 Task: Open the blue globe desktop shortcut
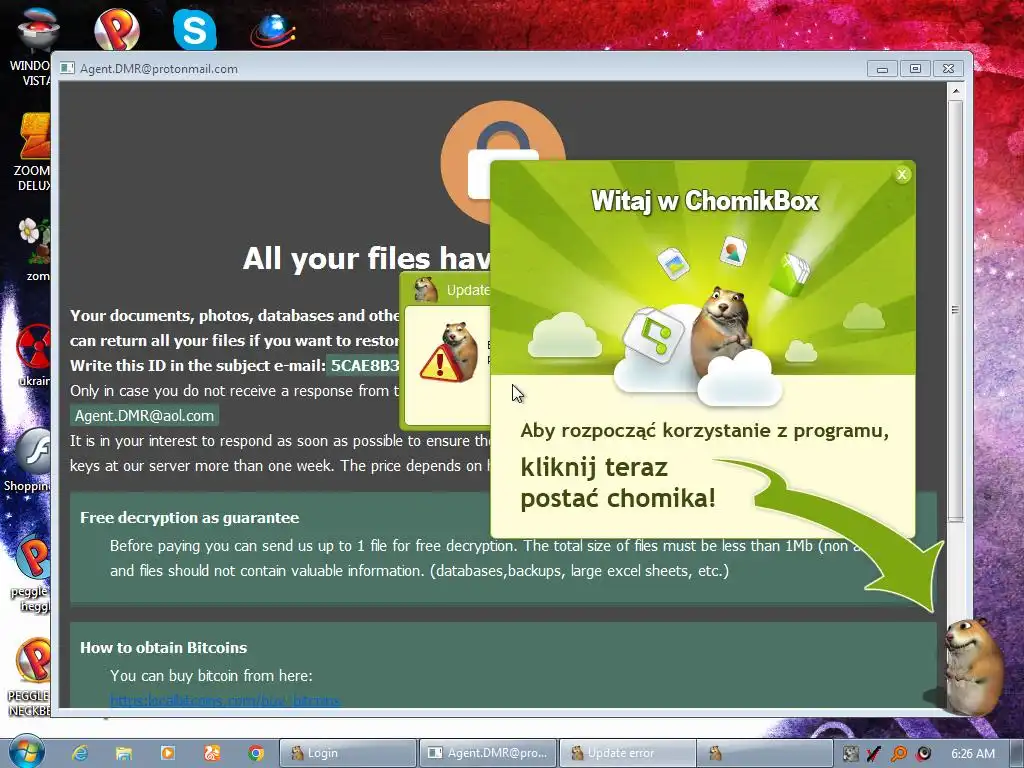click(272, 30)
